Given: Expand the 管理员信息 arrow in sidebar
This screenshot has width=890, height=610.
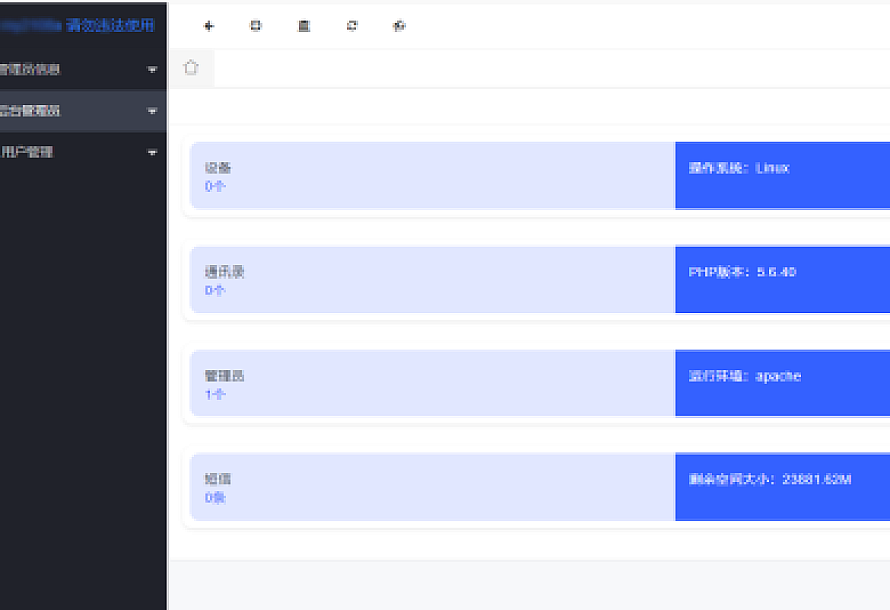Looking at the screenshot, I should point(152,70).
